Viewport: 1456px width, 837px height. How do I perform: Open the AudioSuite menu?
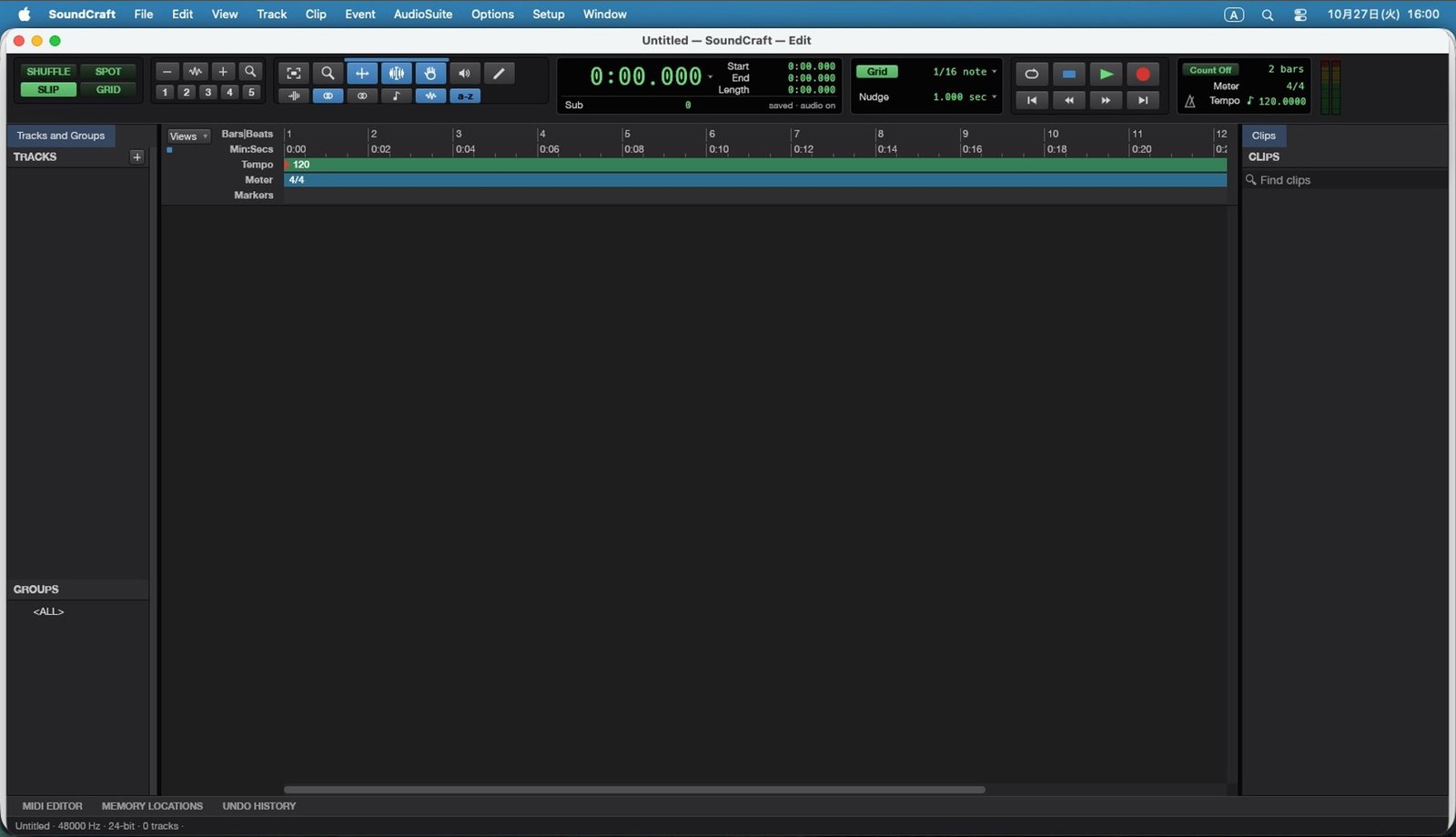pyautogui.click(x=422, y=14)
